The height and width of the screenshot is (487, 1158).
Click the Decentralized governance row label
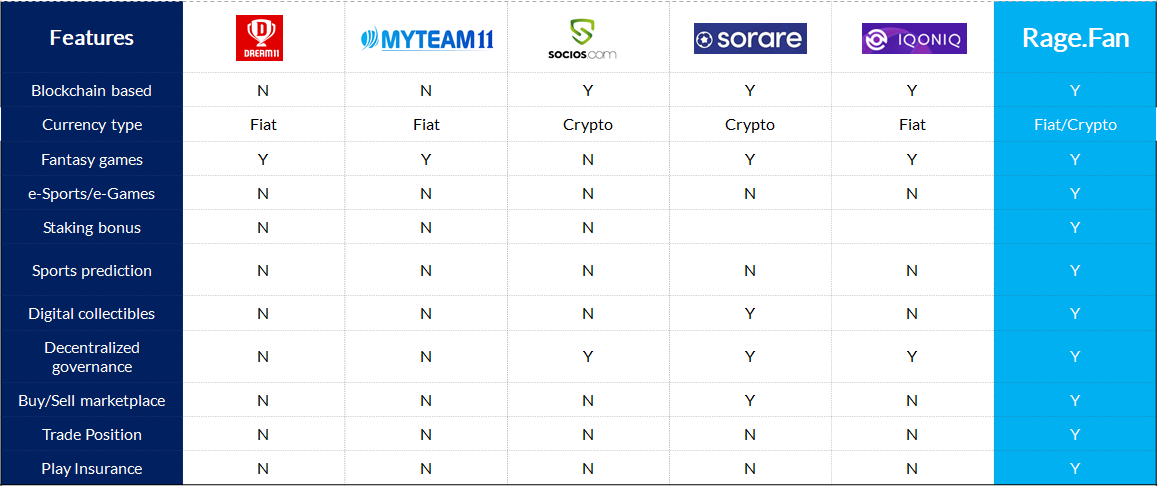tap(92, 357)
